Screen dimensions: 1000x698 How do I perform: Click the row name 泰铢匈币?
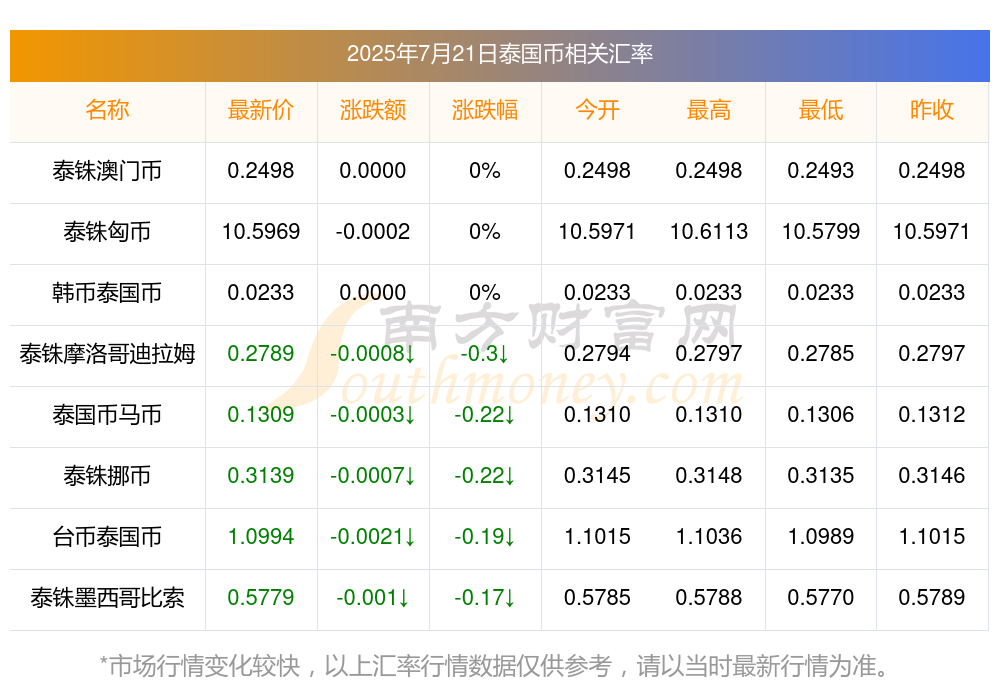pyautogui.click(x=107, y=232)
